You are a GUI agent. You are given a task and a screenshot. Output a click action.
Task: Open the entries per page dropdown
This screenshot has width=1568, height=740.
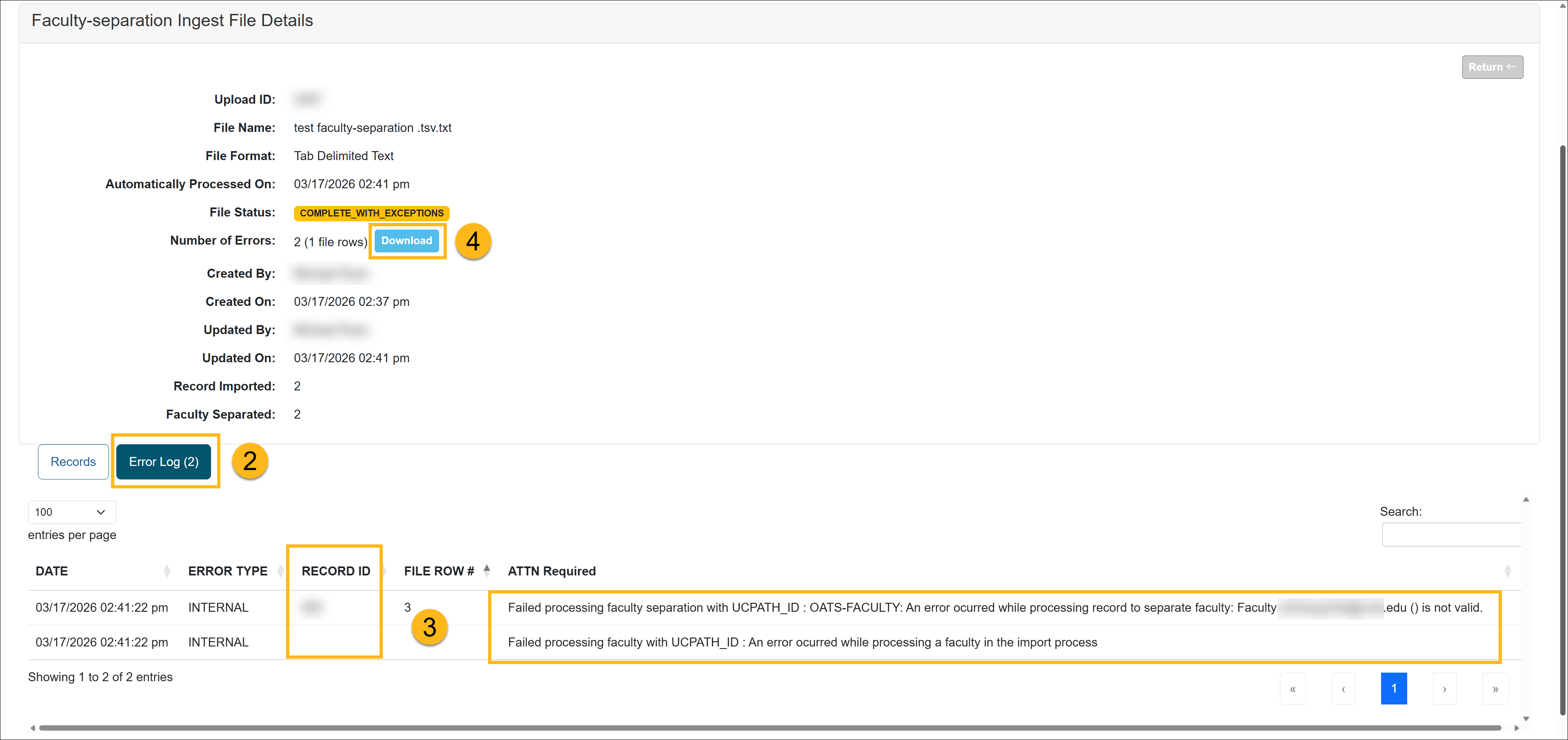coord(71,512)
